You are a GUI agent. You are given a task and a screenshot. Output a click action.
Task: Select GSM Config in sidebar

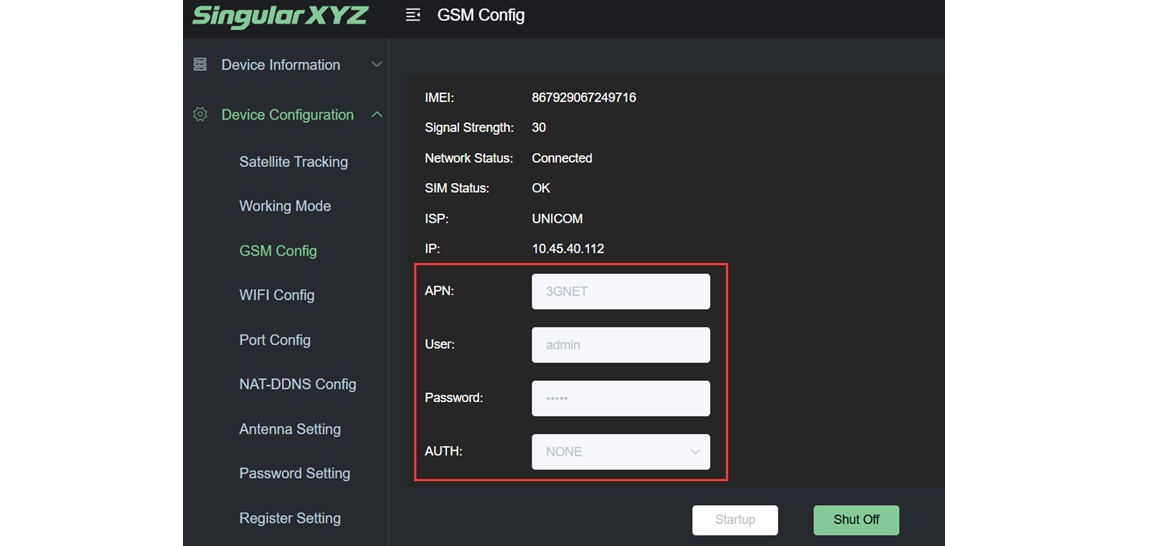[278, 251]
